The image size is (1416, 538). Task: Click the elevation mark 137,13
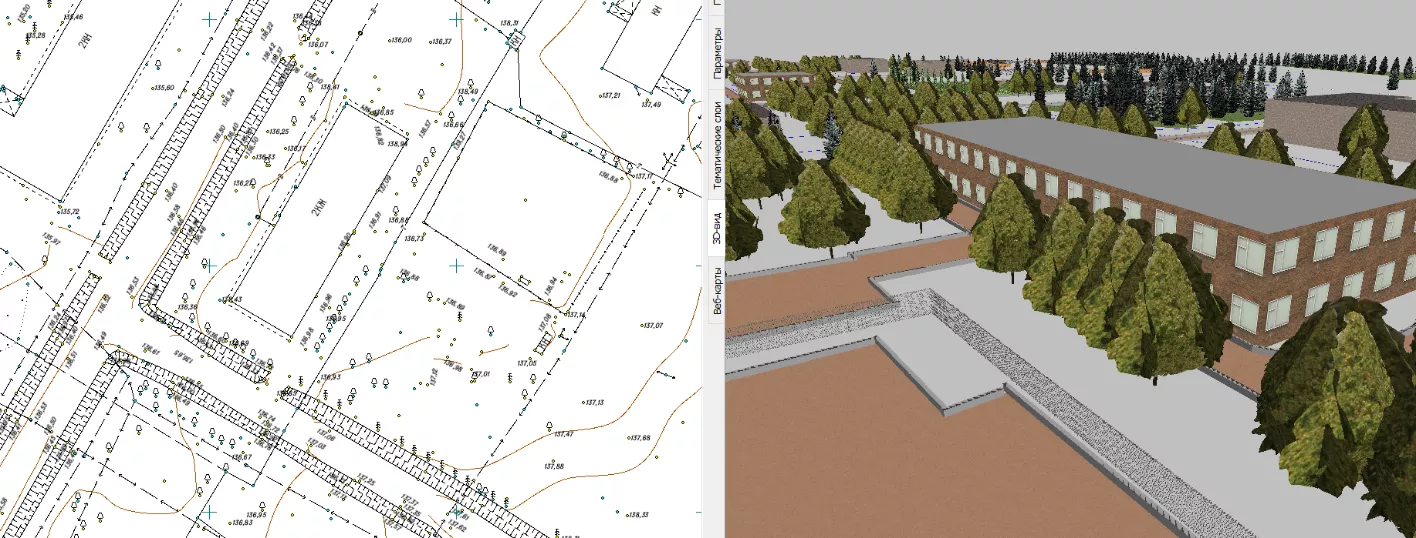point(593,402)
